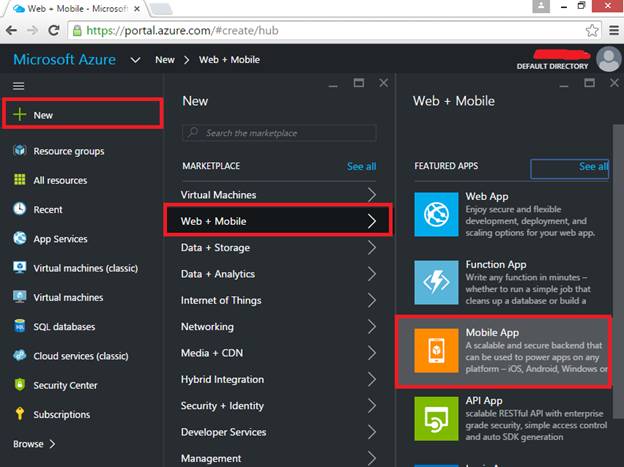Click the browser forward arrow
The width and height of the screenshot is (624, 467).
[x=33, y=30]
